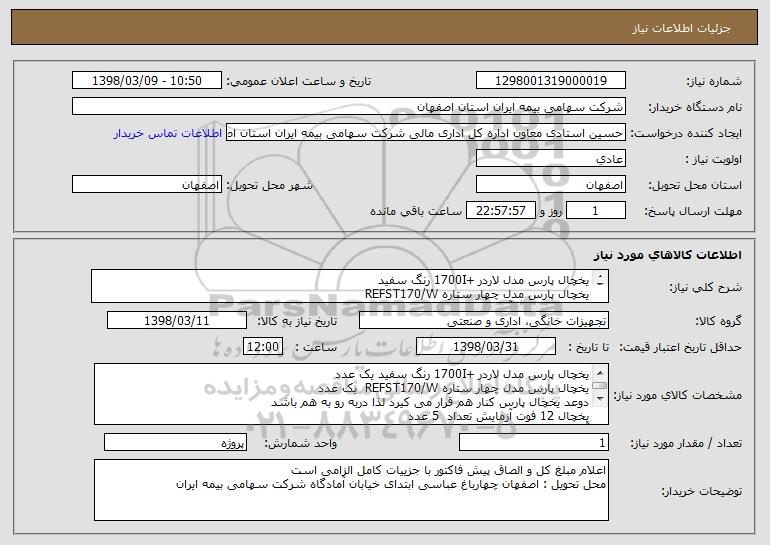Click the شهر محل تحویل field اصفهان

pyautogui.click(x=147, y=185)
